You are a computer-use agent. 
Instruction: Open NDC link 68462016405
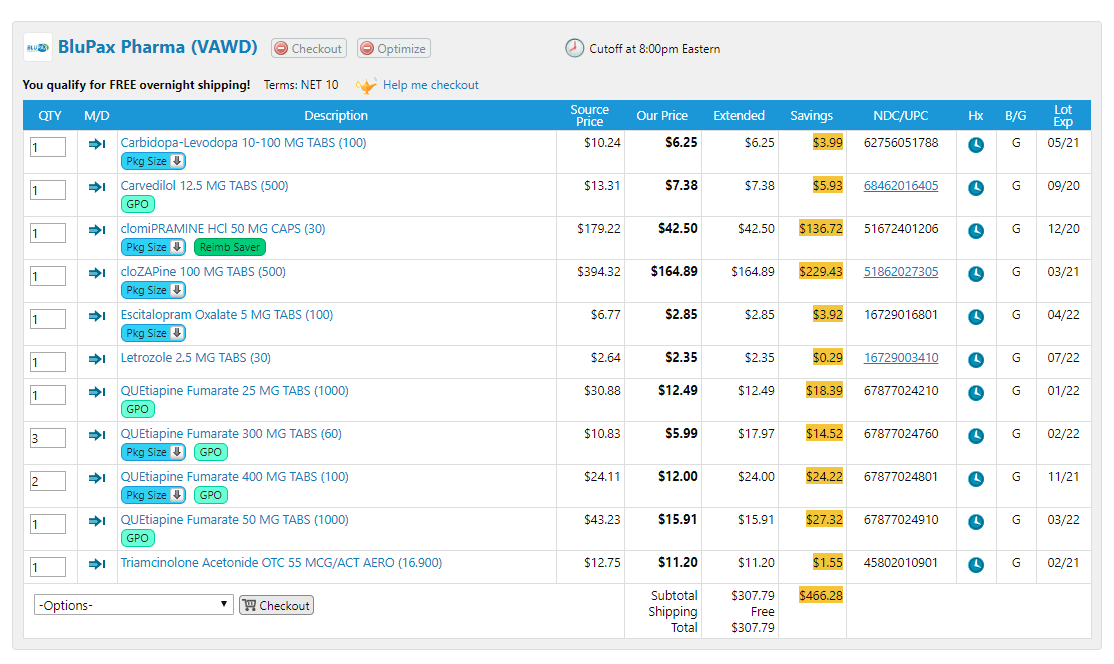click(901, 185)
